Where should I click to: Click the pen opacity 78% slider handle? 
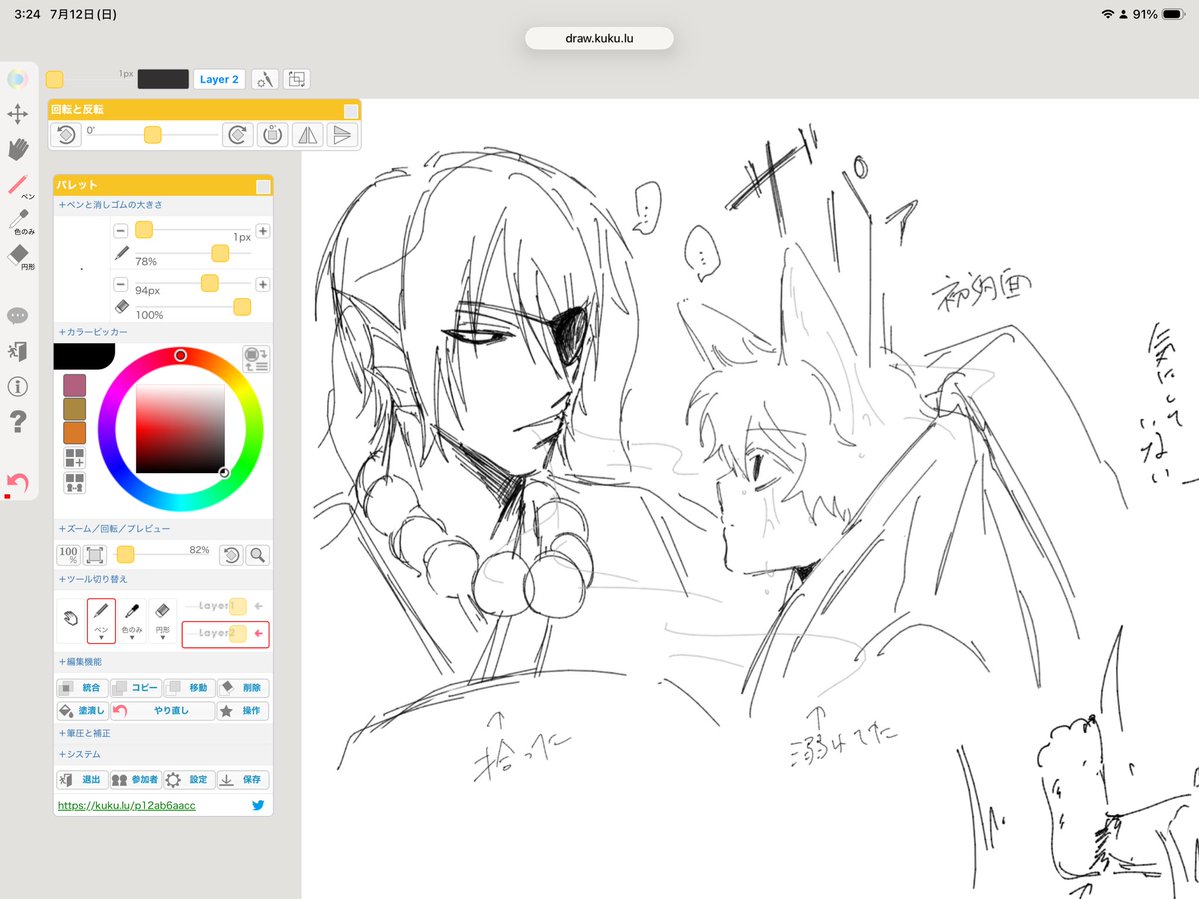pyautogui.click(x=220, y=253)
